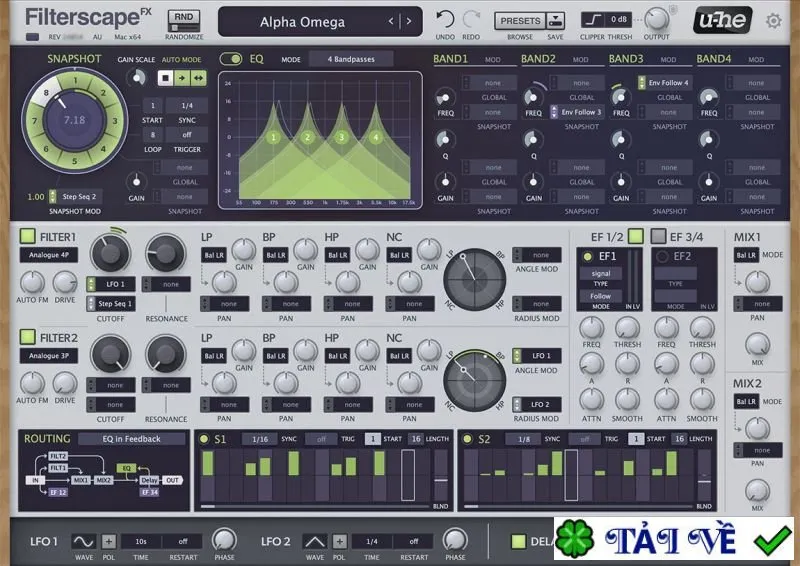
Task: Go to next preset arrow
Action: click(x=409, y=21)
